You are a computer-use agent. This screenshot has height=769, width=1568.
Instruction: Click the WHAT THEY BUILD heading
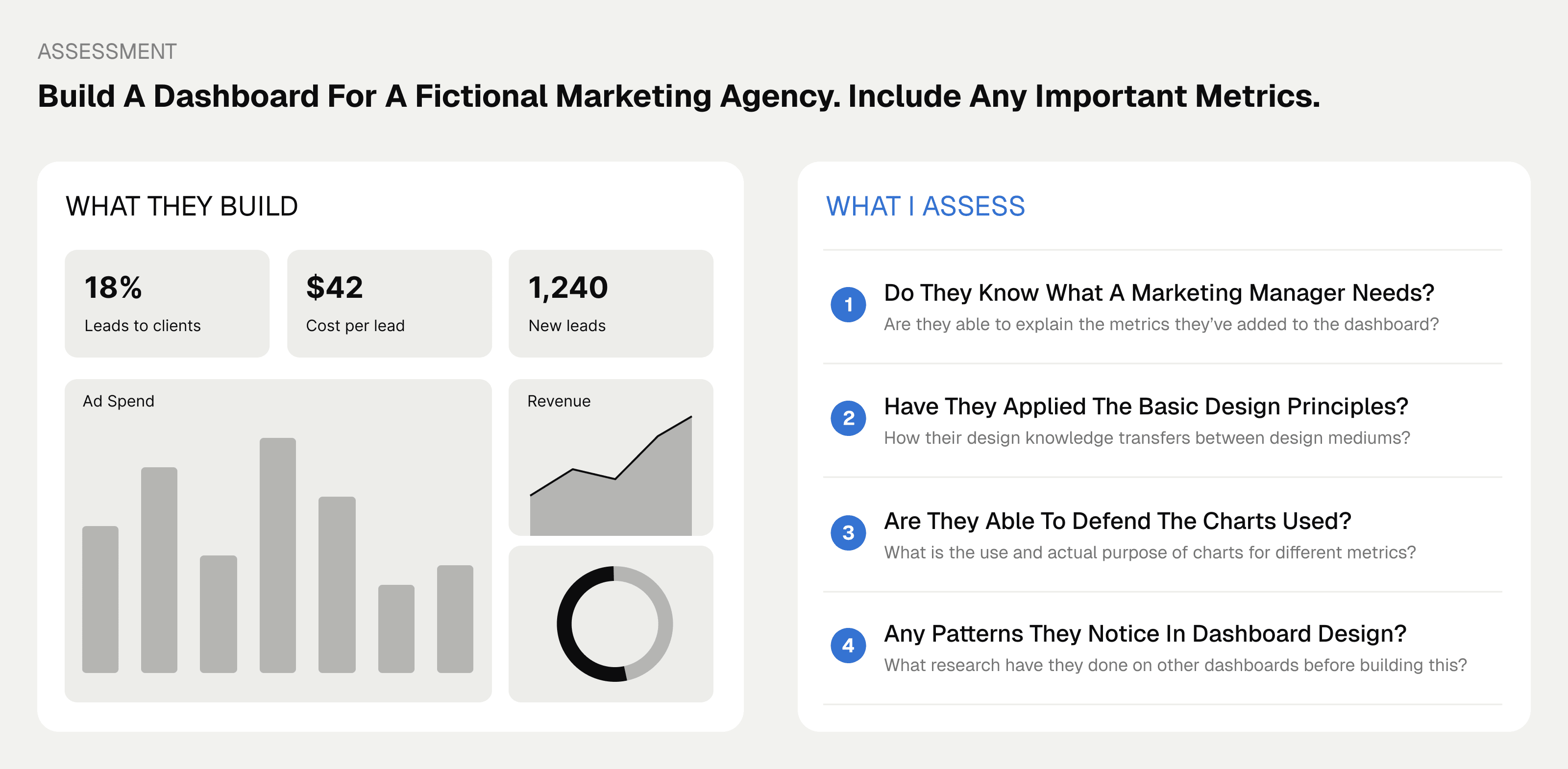click(x=181, y=206)
